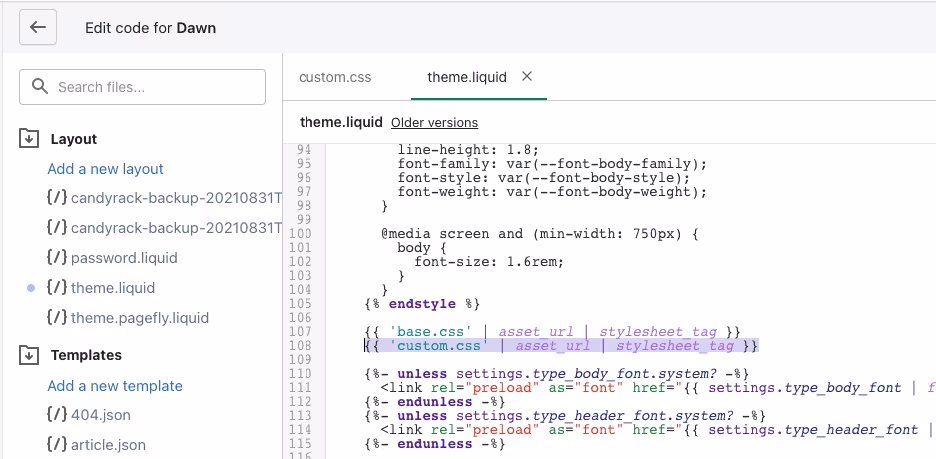Click code icon beside sidebar theme.liquid
The image size is (936, 459).
[57, 288]
